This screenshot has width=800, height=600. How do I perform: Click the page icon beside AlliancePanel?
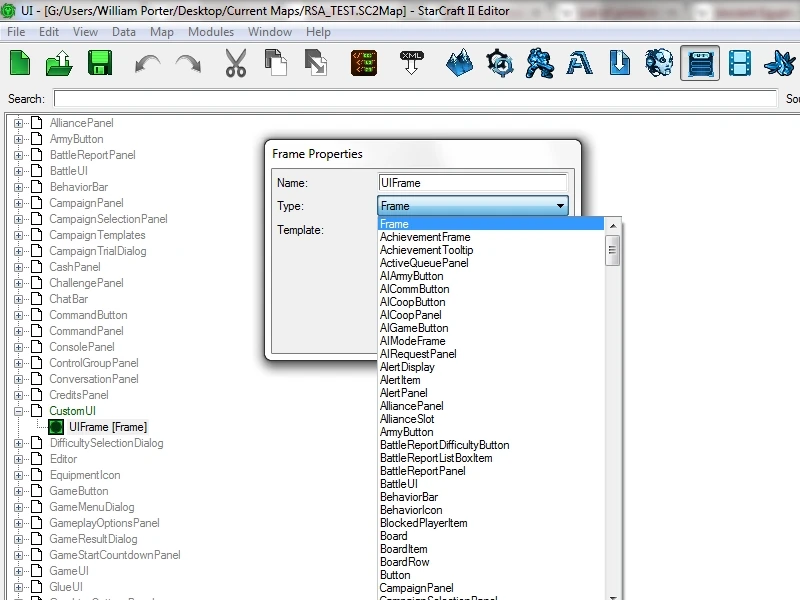tap(36, 123)
